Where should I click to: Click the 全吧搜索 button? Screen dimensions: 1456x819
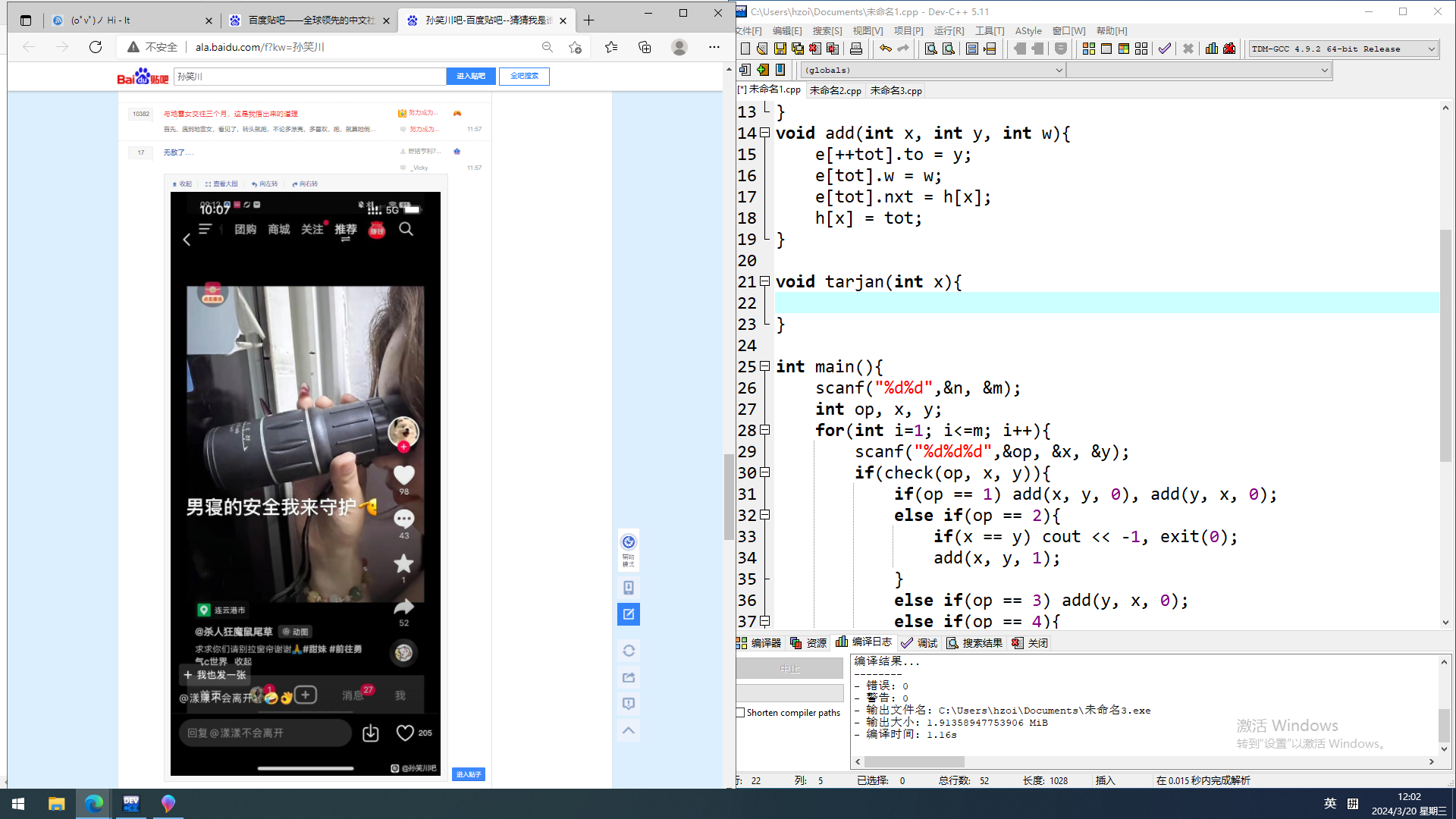524,76
